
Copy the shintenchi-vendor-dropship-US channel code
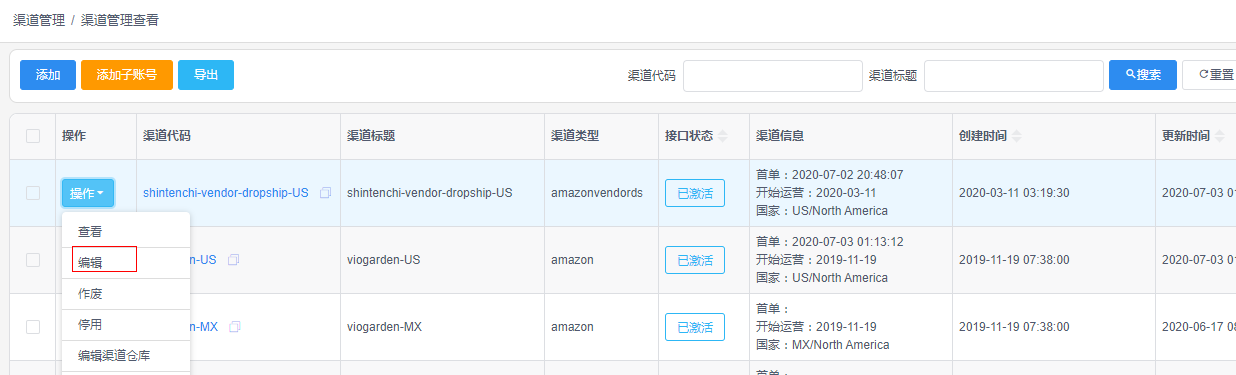coord(325,193)
